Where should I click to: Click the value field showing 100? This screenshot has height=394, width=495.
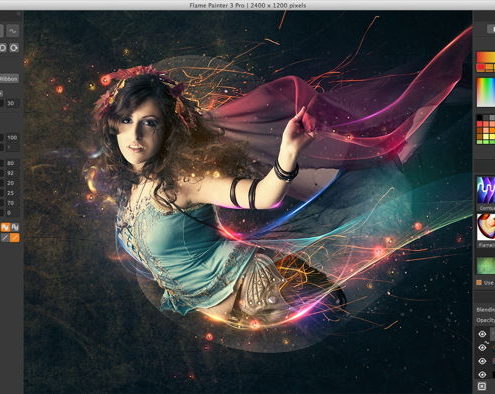[12, 138]
